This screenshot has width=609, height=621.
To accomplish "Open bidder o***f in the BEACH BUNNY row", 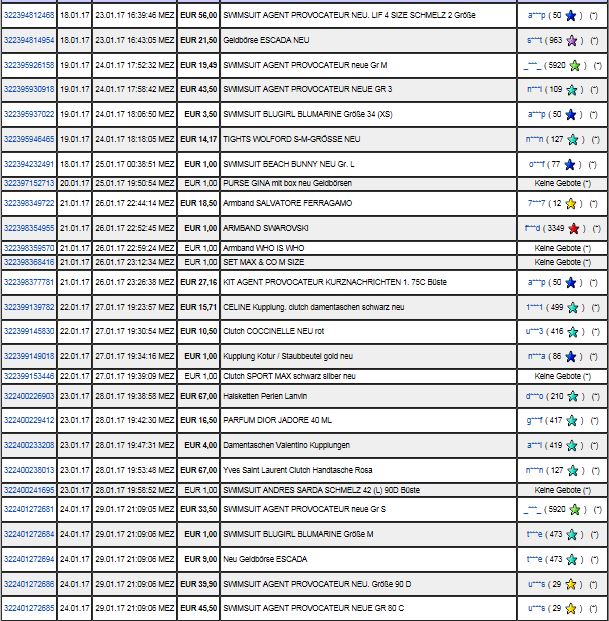I will pos(537,164).
